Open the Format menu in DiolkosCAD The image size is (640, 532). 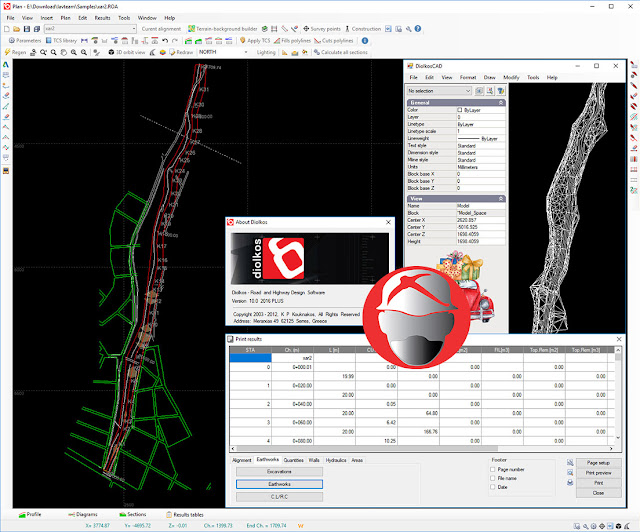(x=468, y=77)
